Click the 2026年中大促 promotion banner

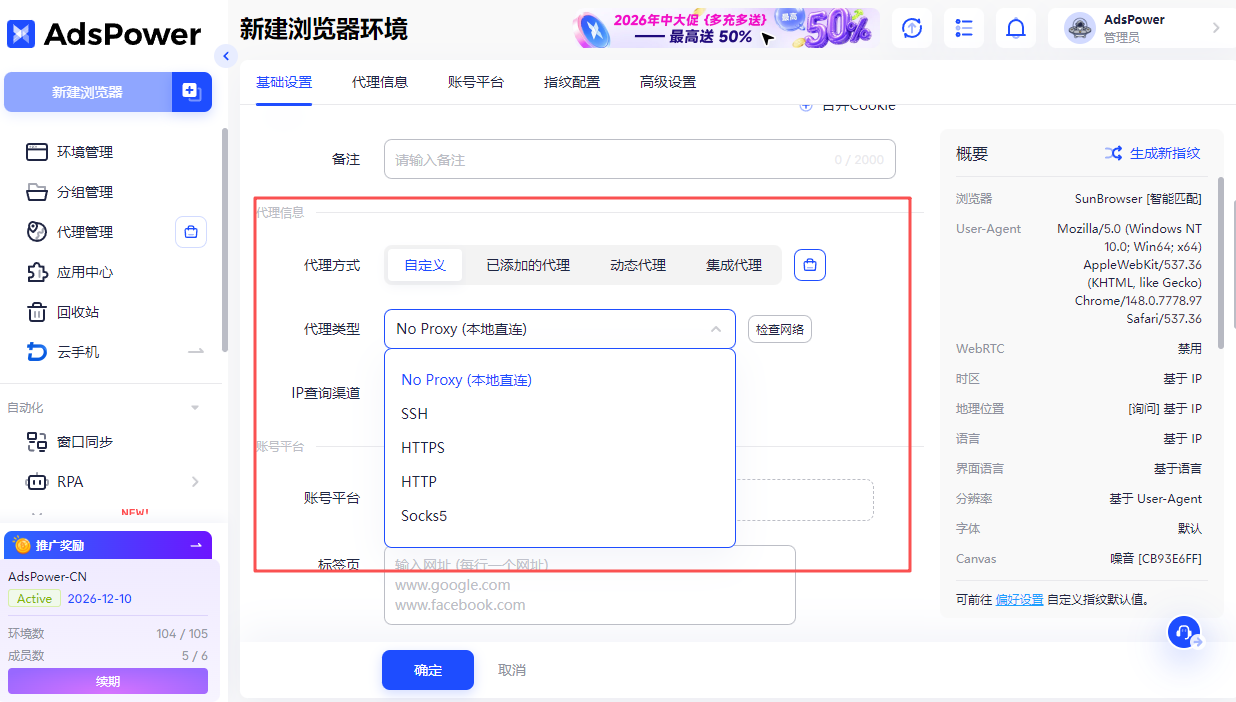727,28
